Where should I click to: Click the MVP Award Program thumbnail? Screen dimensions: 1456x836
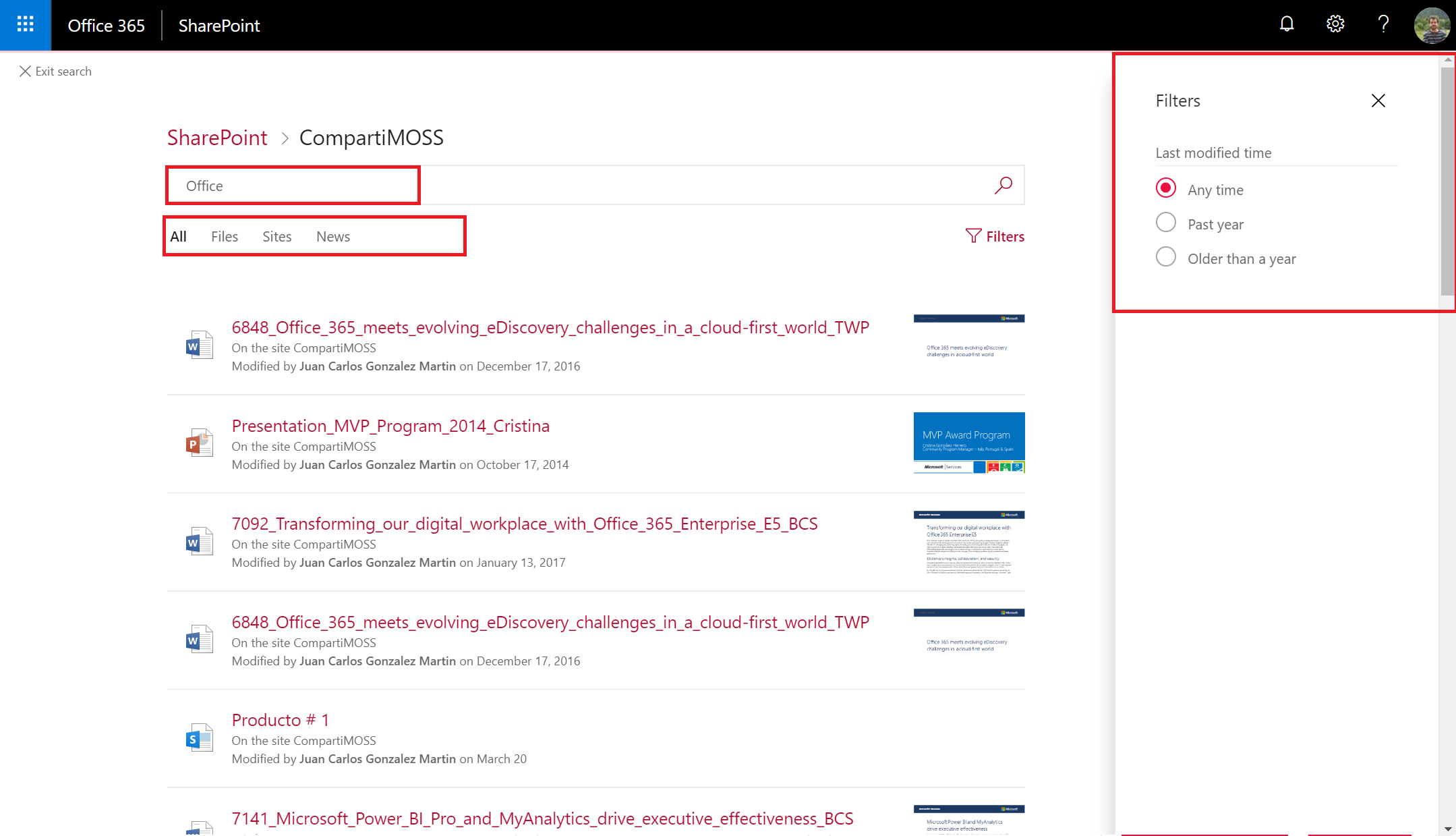coord(969,443)
